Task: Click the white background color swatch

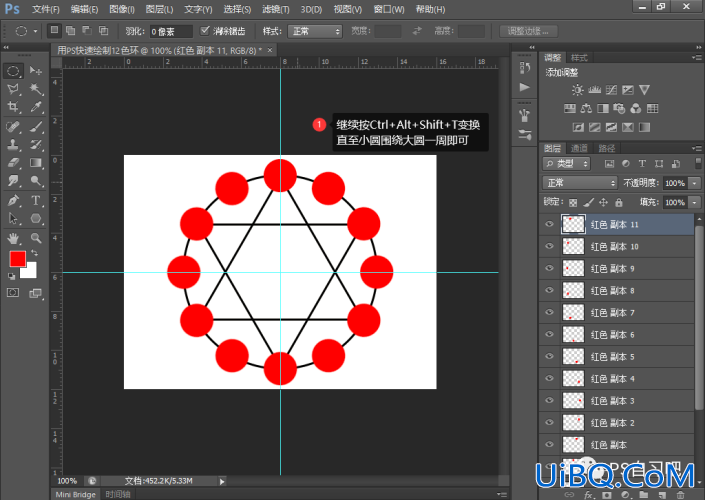Action: (x=31, y=272)
